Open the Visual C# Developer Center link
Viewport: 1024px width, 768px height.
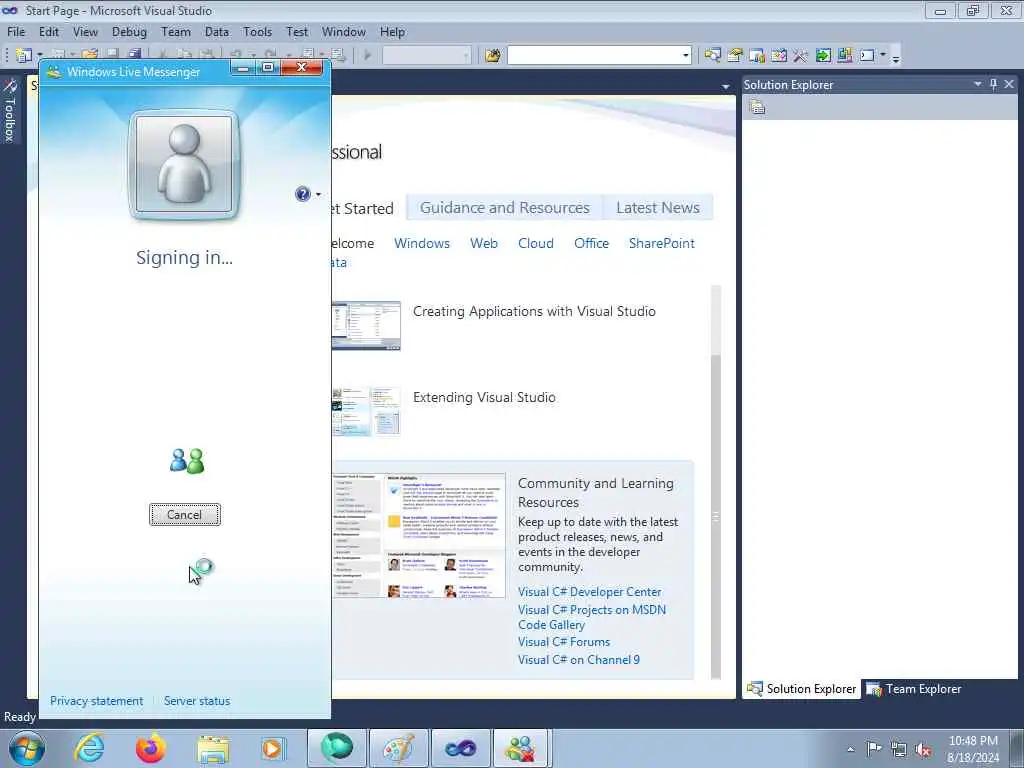590,592
